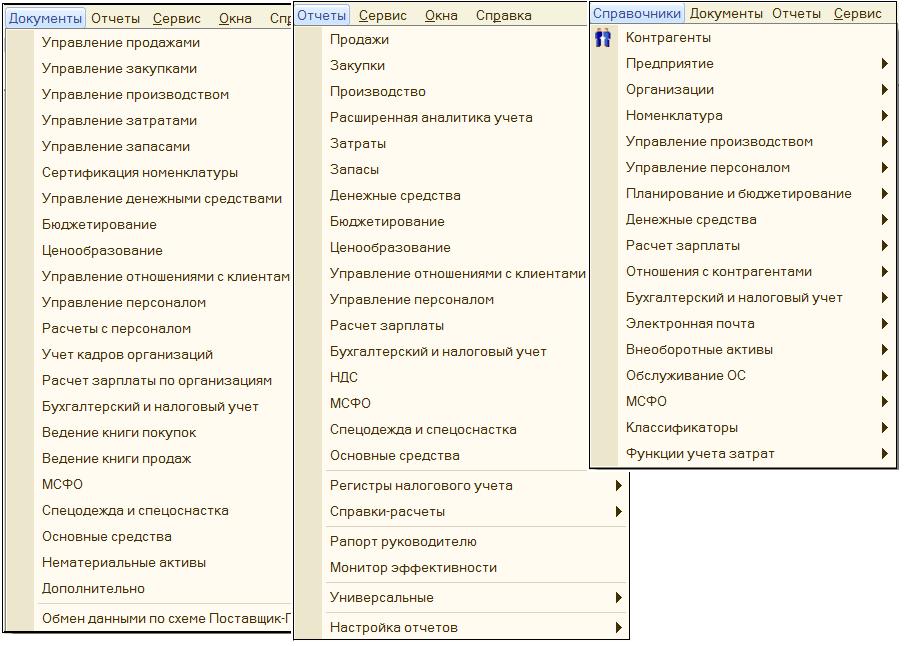Open Монитор эффективности item

tap(413, 568)
